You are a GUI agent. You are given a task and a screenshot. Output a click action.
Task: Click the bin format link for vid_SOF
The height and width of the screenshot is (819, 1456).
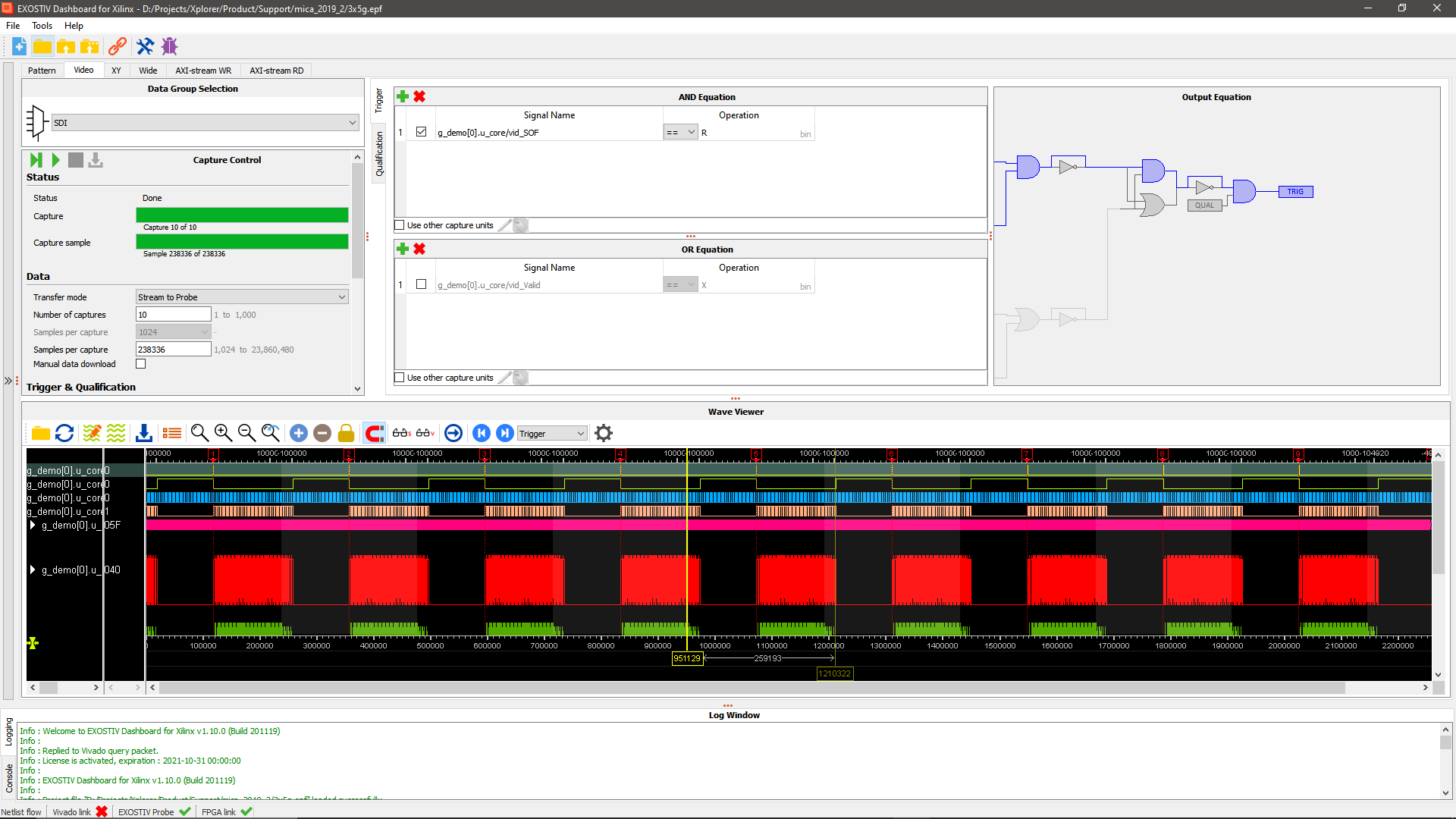805,134
